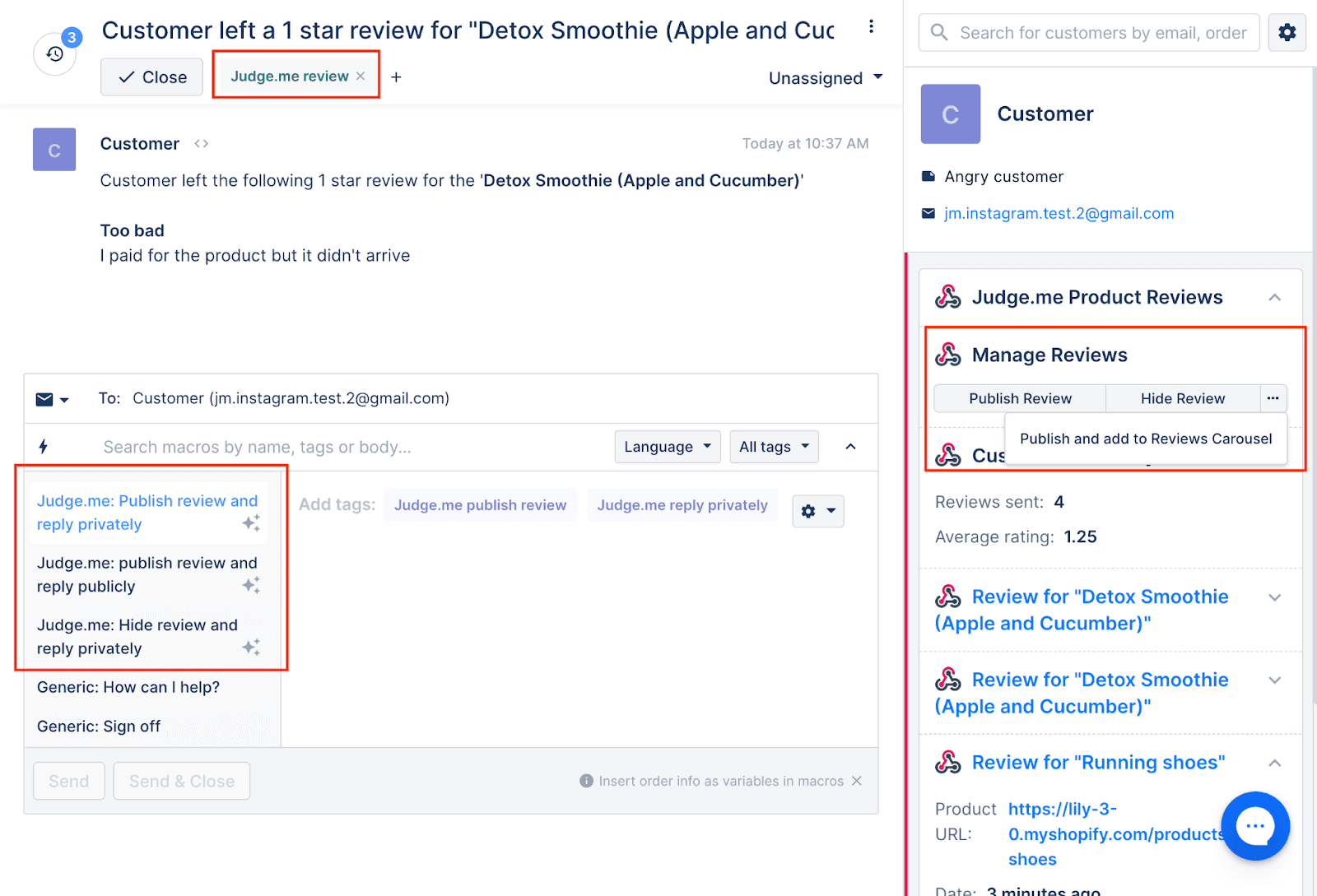The width and height of the screenshot is (1317, 896).
Task: Click the code brackets icon next to Customer
Action: (202, 144)
